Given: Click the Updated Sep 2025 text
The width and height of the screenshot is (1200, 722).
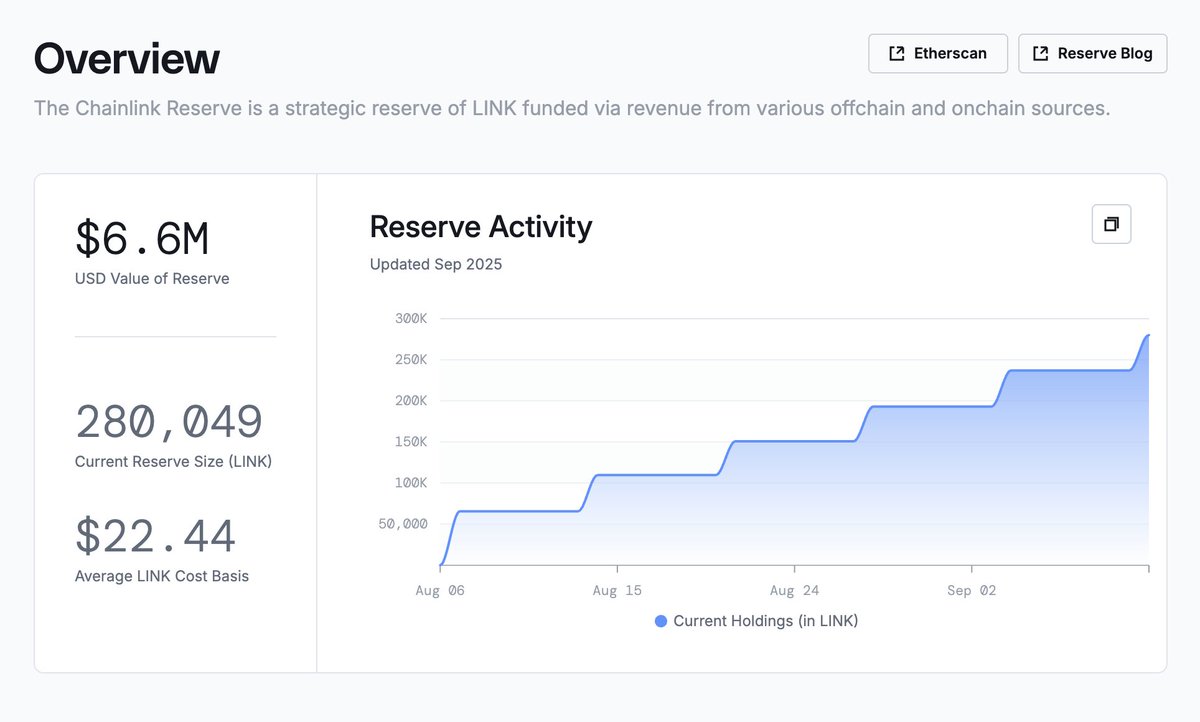Looking at the screenshot, I should [x=436, y=265].
